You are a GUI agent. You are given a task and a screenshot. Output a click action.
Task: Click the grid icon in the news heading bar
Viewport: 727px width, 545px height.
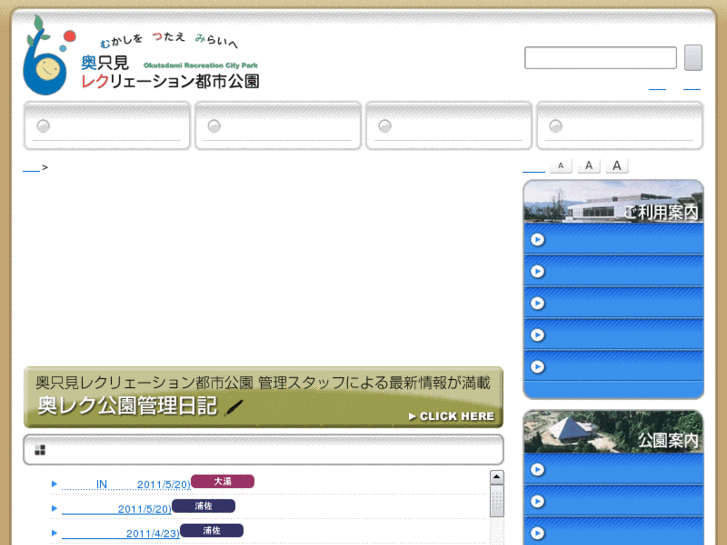[x=40, y=450]
